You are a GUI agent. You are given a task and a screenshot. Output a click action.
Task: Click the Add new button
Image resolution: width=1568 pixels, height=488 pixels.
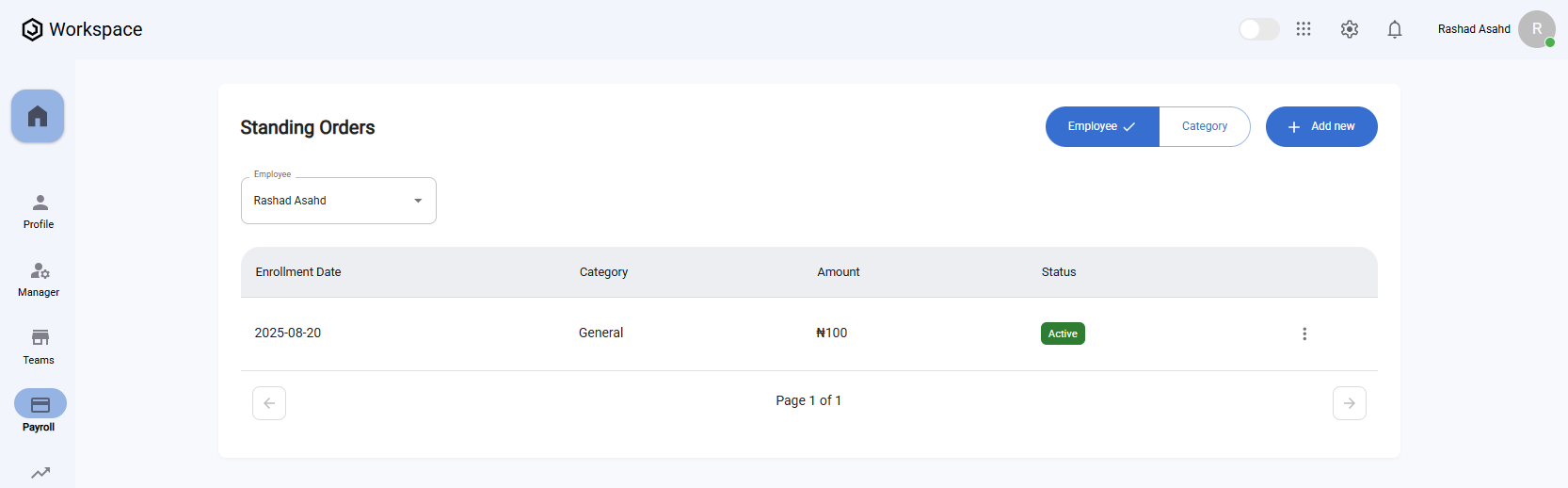point(1321,126)
